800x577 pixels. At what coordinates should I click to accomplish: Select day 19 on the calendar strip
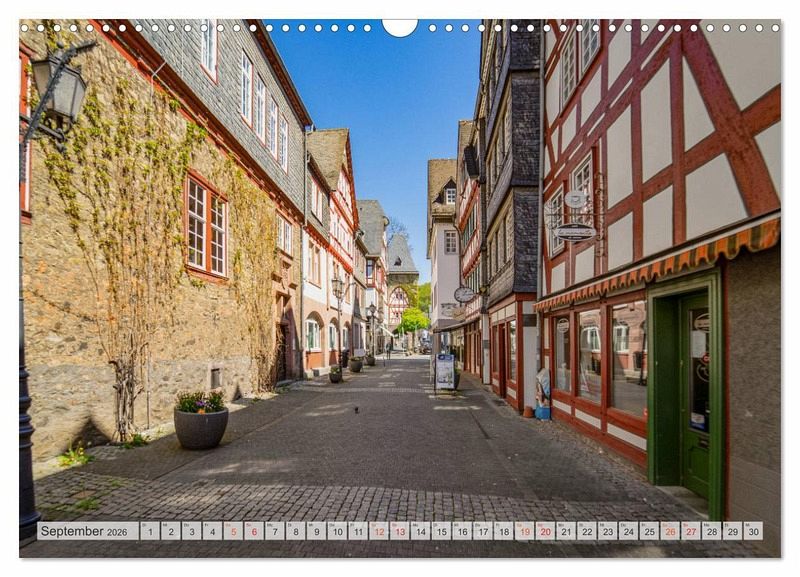pos(524,531)
